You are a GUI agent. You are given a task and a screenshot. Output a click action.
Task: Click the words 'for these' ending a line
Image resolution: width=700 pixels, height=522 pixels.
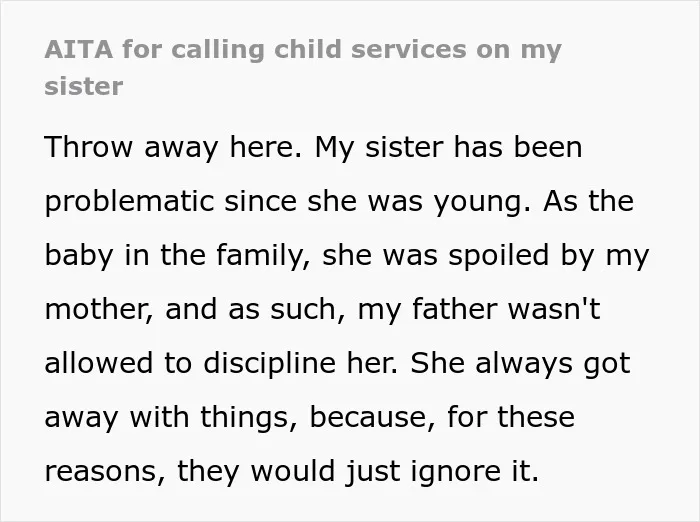coord(511,417)
